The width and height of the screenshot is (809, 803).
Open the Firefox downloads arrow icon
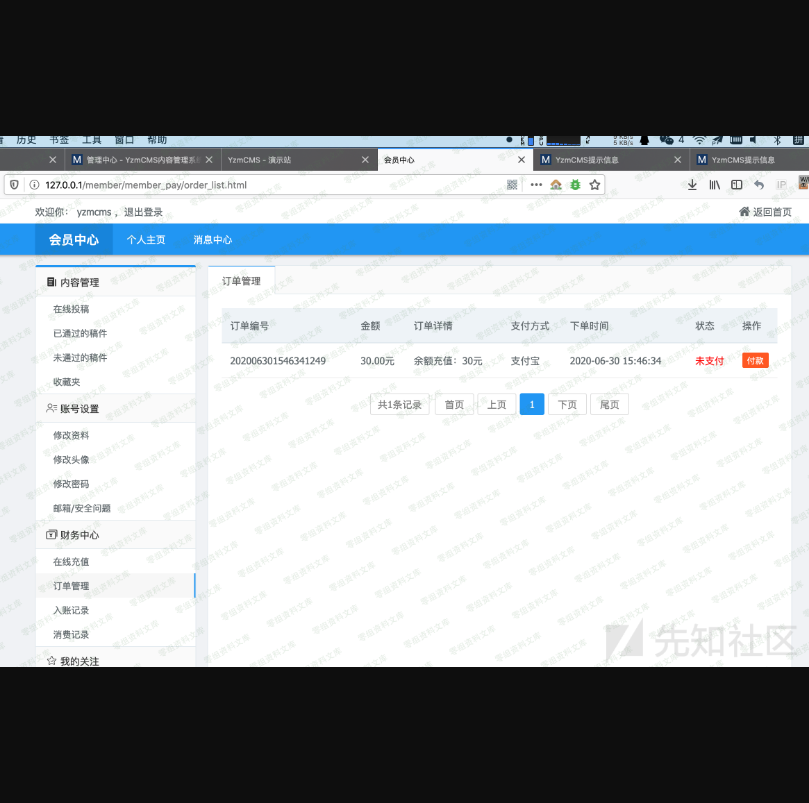point(692,185)
